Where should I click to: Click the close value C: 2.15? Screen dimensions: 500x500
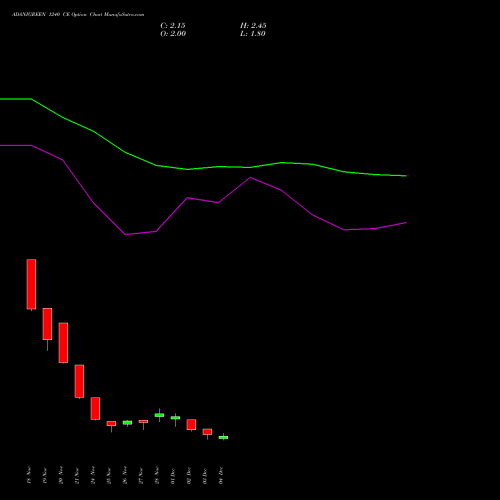(173, 26)
